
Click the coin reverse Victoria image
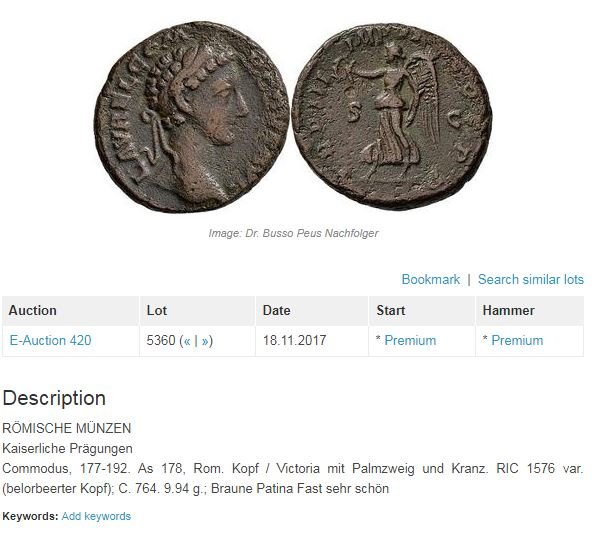tap(392, 116)
